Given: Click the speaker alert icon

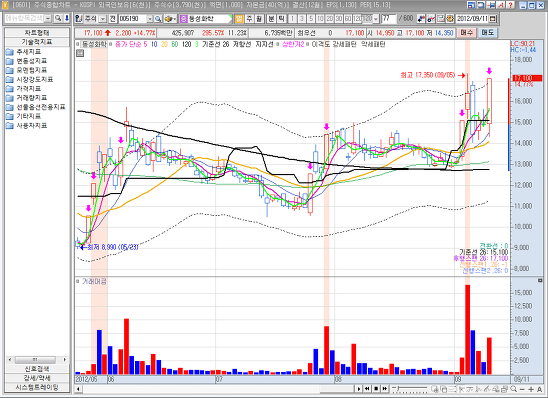Looking at the screenshot, I should pos(170,19).
